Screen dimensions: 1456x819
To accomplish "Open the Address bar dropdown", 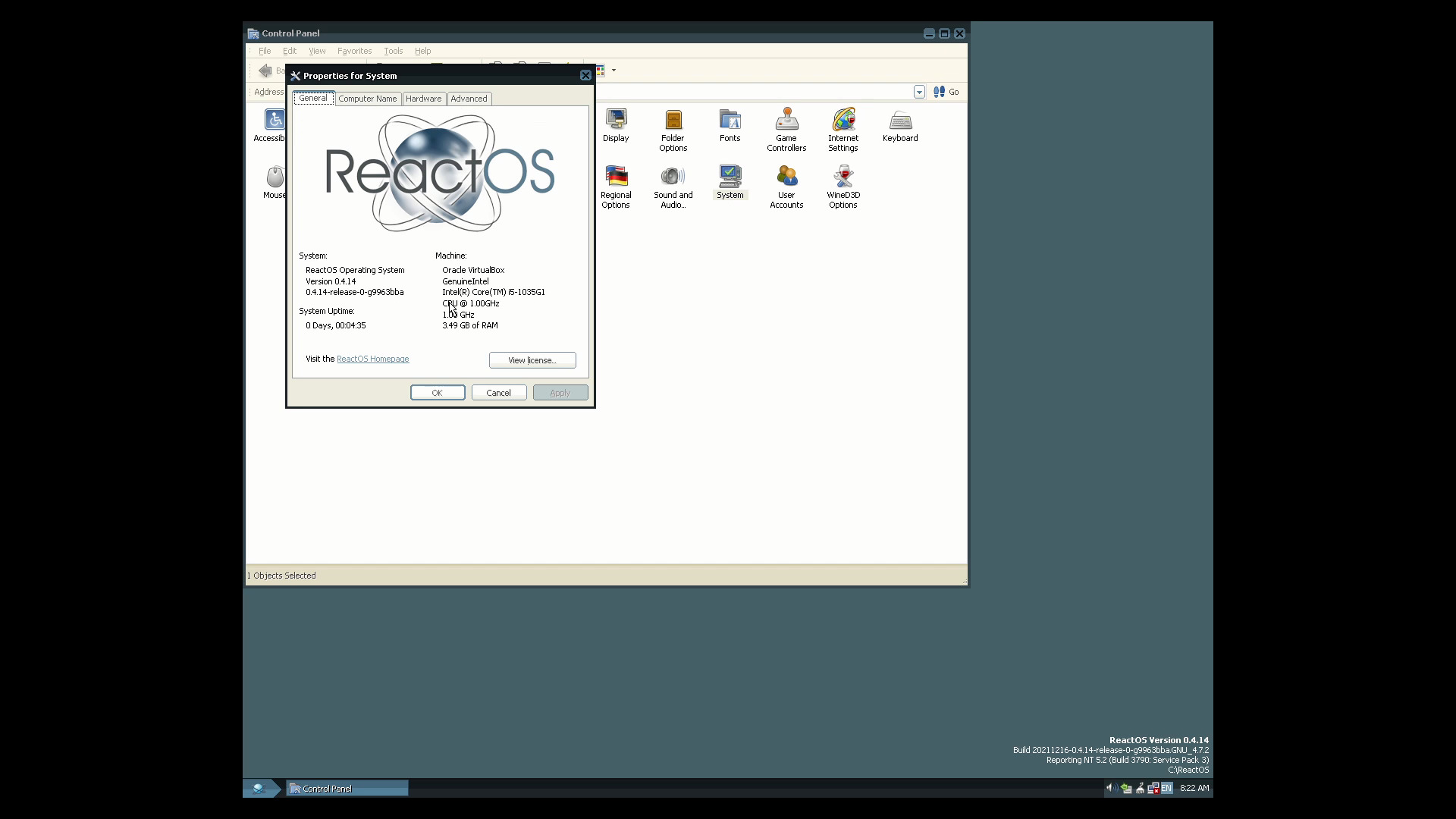I will pyautogui.click(x=919, y=91).
